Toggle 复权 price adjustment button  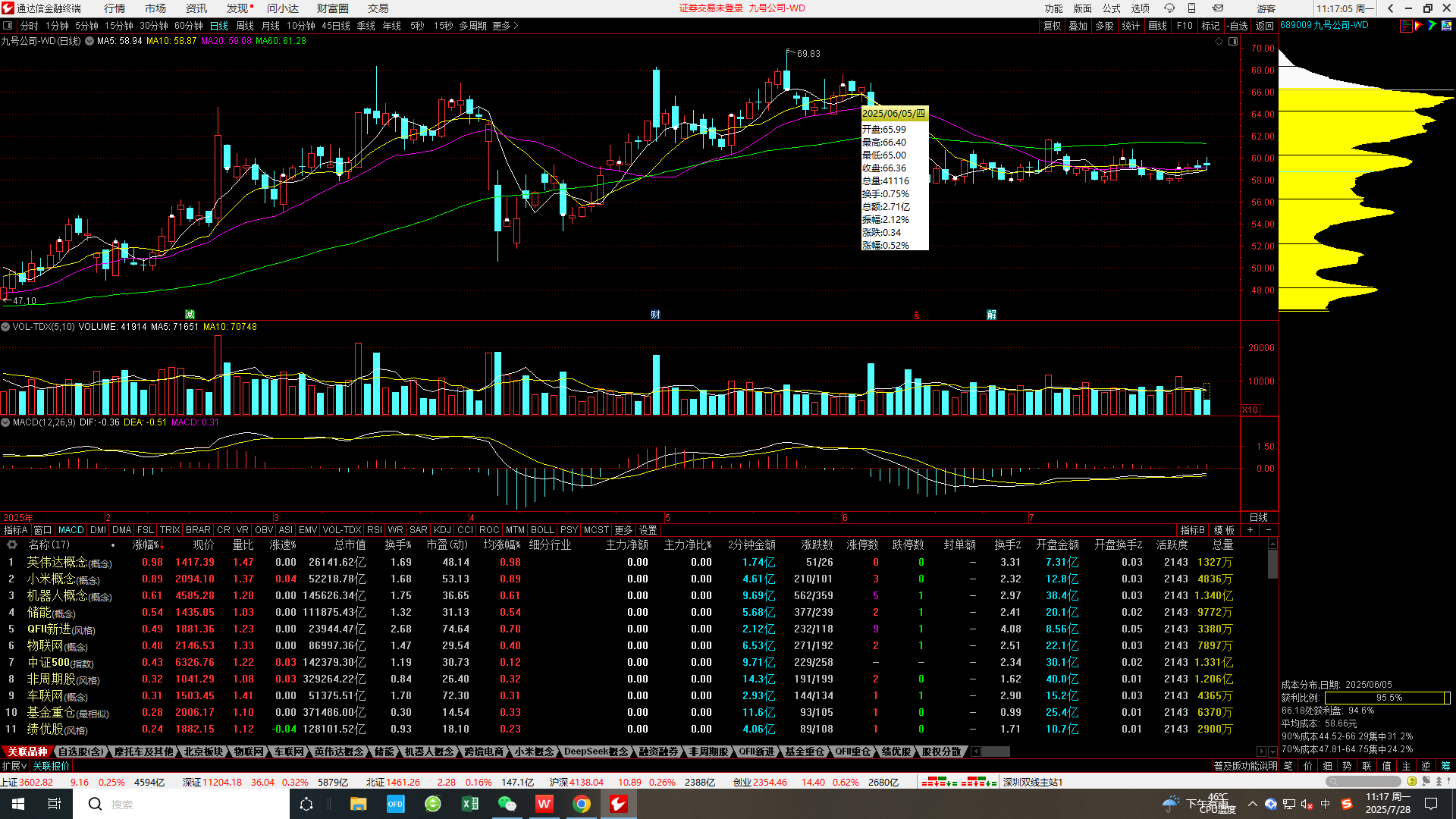tap(1052, 26)
